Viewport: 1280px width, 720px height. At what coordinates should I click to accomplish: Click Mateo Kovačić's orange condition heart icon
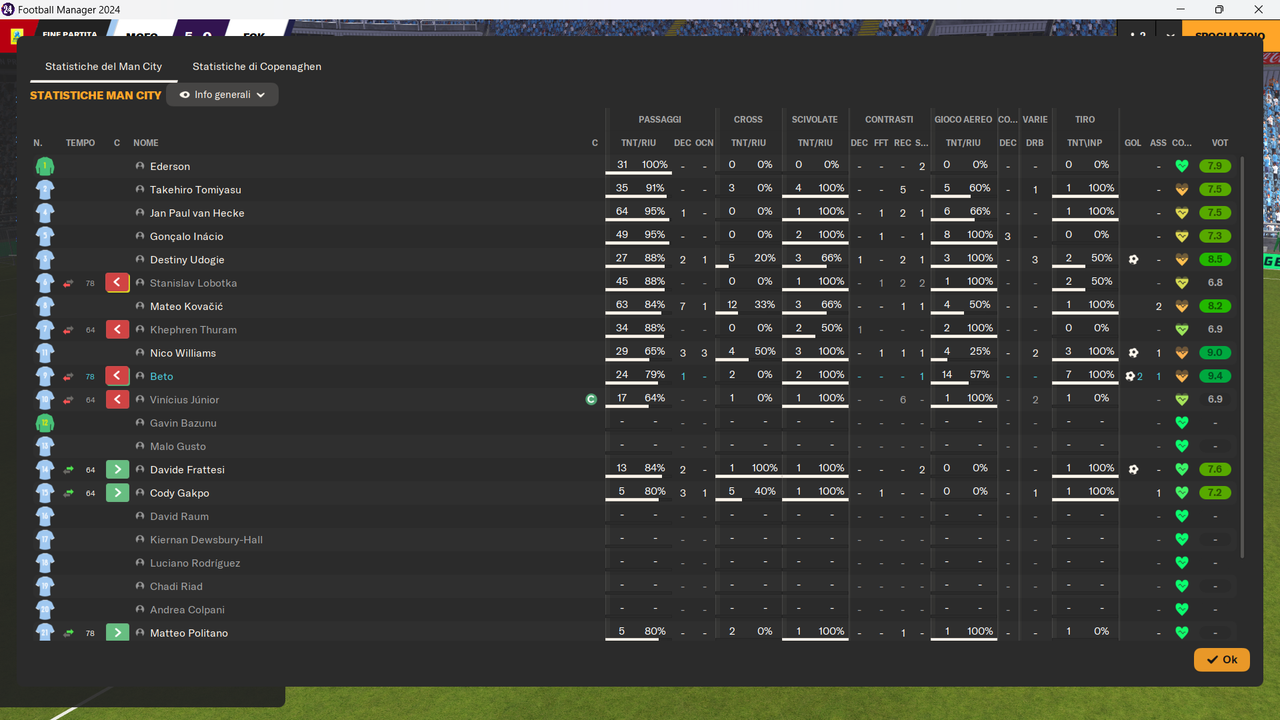click(x=1181, y=307)
